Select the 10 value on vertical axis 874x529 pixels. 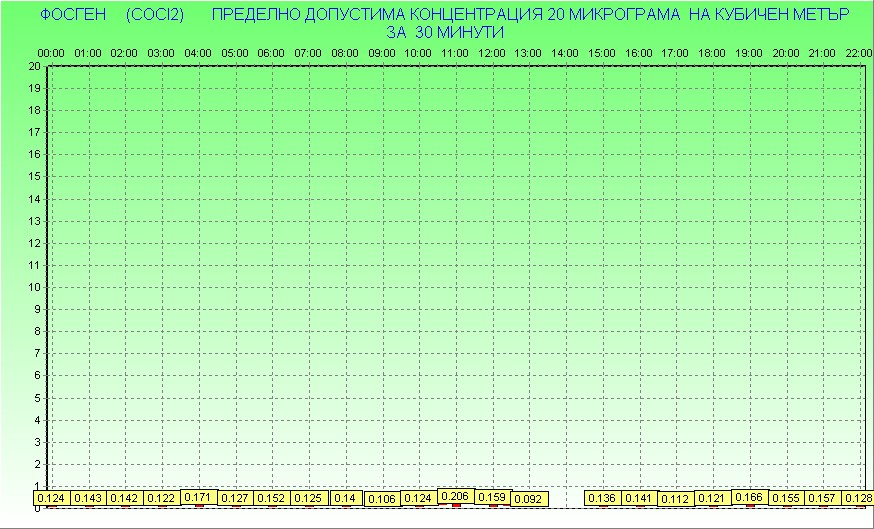click(x=34, y=287)
